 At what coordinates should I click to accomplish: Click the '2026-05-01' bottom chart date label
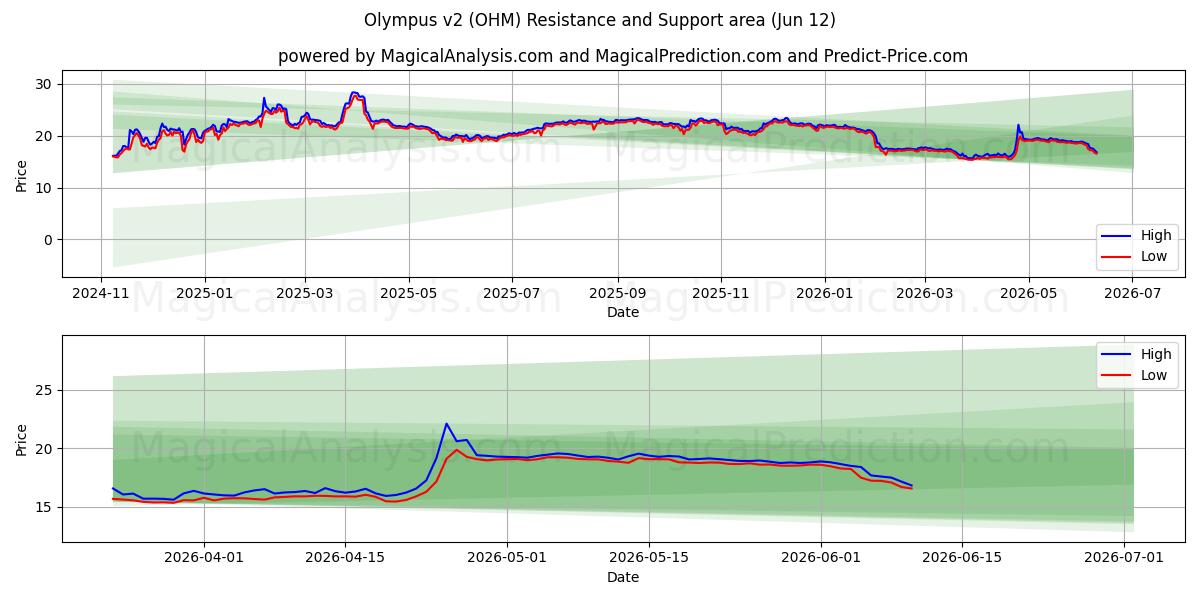click(506, 559)
